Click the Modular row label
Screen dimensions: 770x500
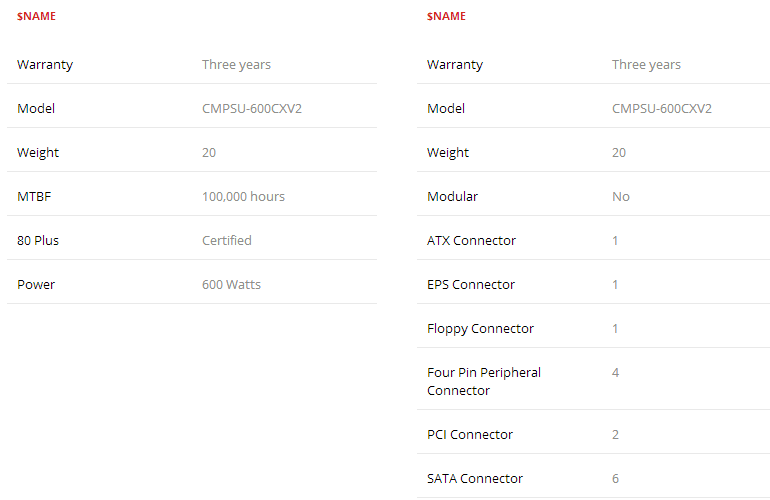click(x=452, y=196)
